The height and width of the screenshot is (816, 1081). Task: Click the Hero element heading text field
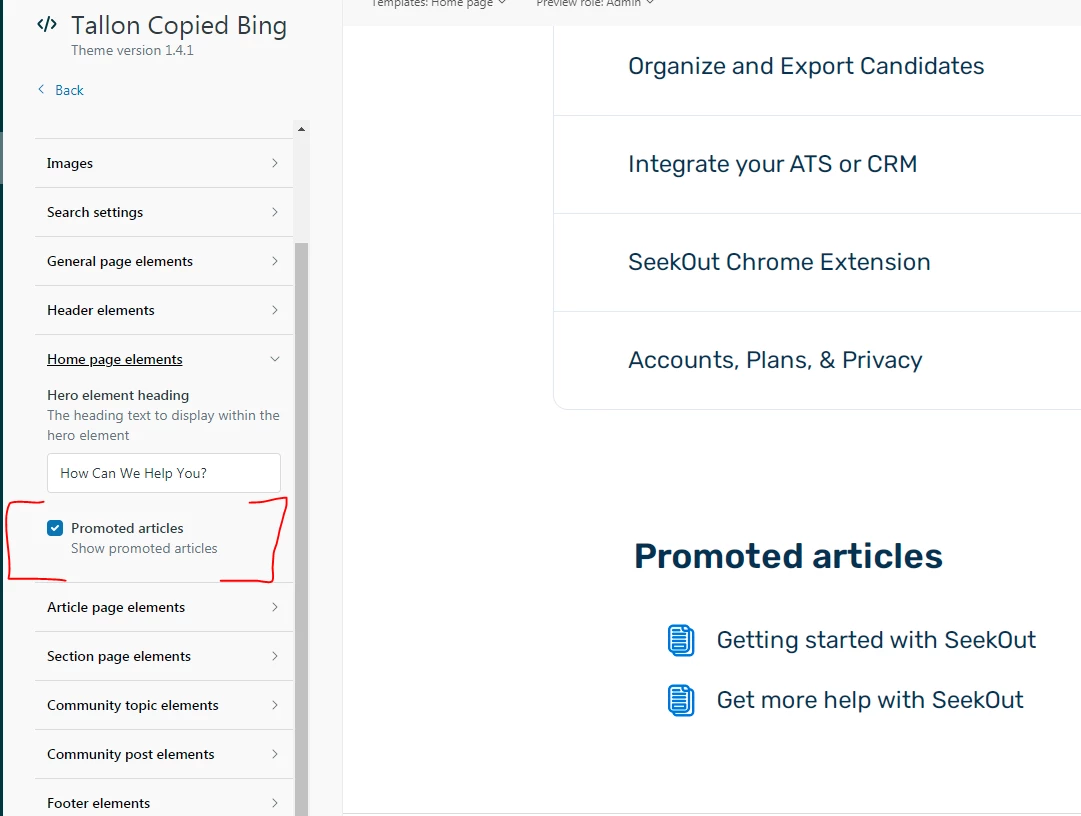164,473
